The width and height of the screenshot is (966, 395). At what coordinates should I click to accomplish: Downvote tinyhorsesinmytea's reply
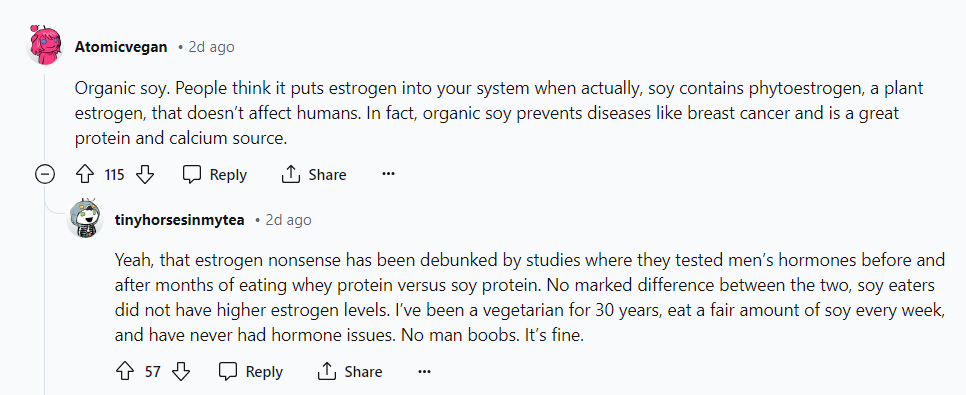181,372
